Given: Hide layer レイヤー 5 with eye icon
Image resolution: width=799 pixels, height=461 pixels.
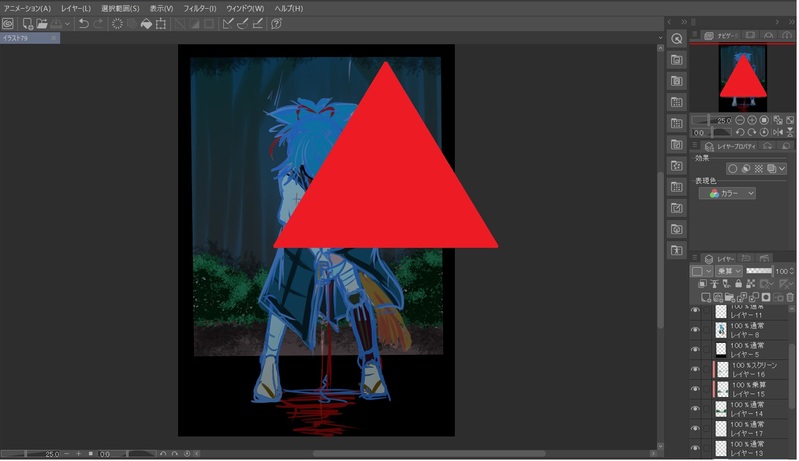Looking at the screenshot, I should (x=695, y=349).
